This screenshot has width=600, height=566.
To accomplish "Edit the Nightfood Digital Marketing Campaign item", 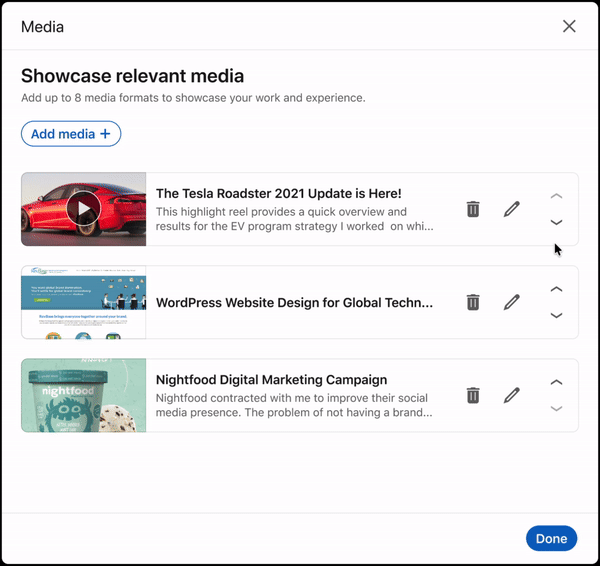I will click(x=512, y=395).
